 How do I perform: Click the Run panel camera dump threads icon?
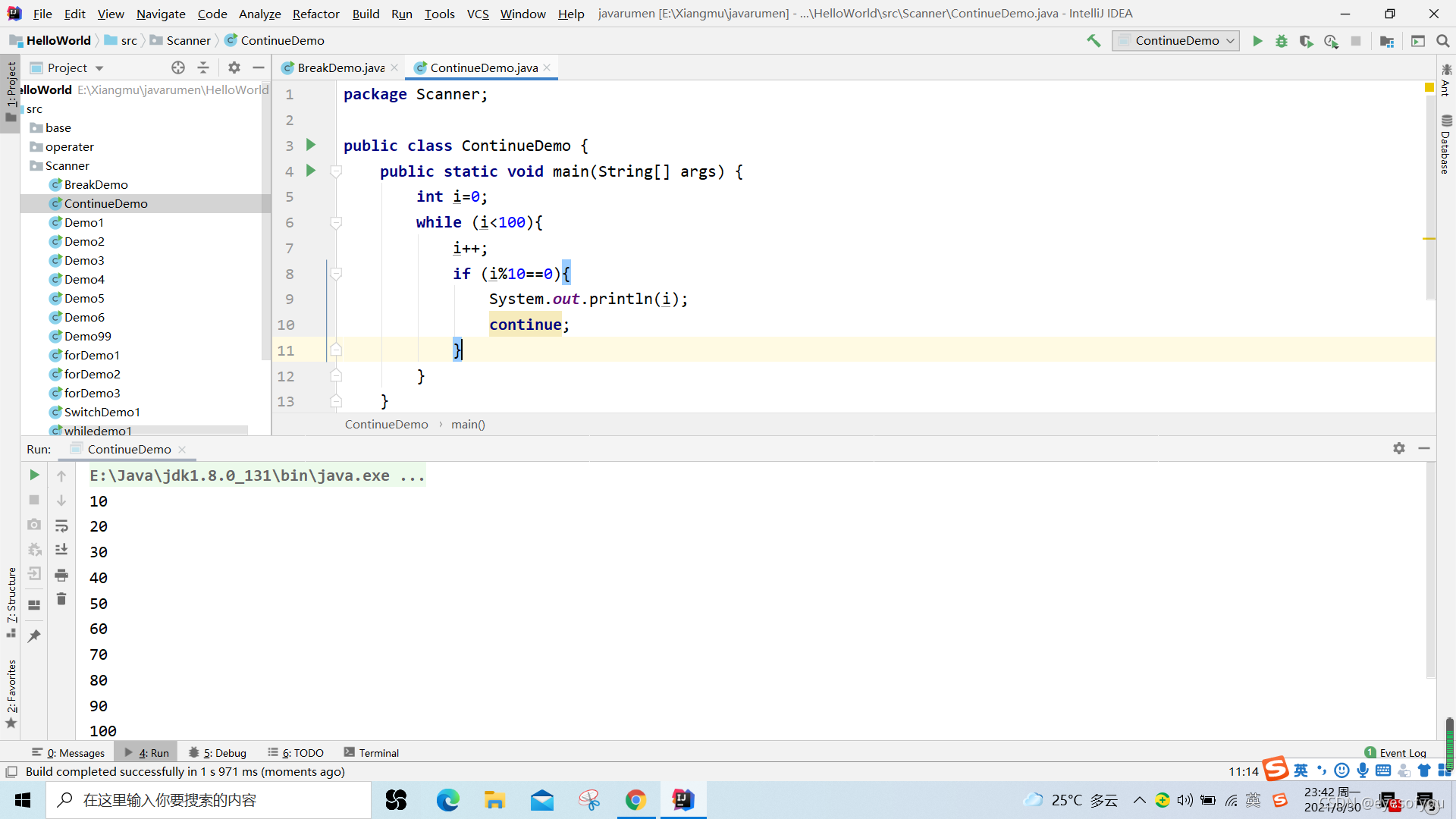point(34,525)
